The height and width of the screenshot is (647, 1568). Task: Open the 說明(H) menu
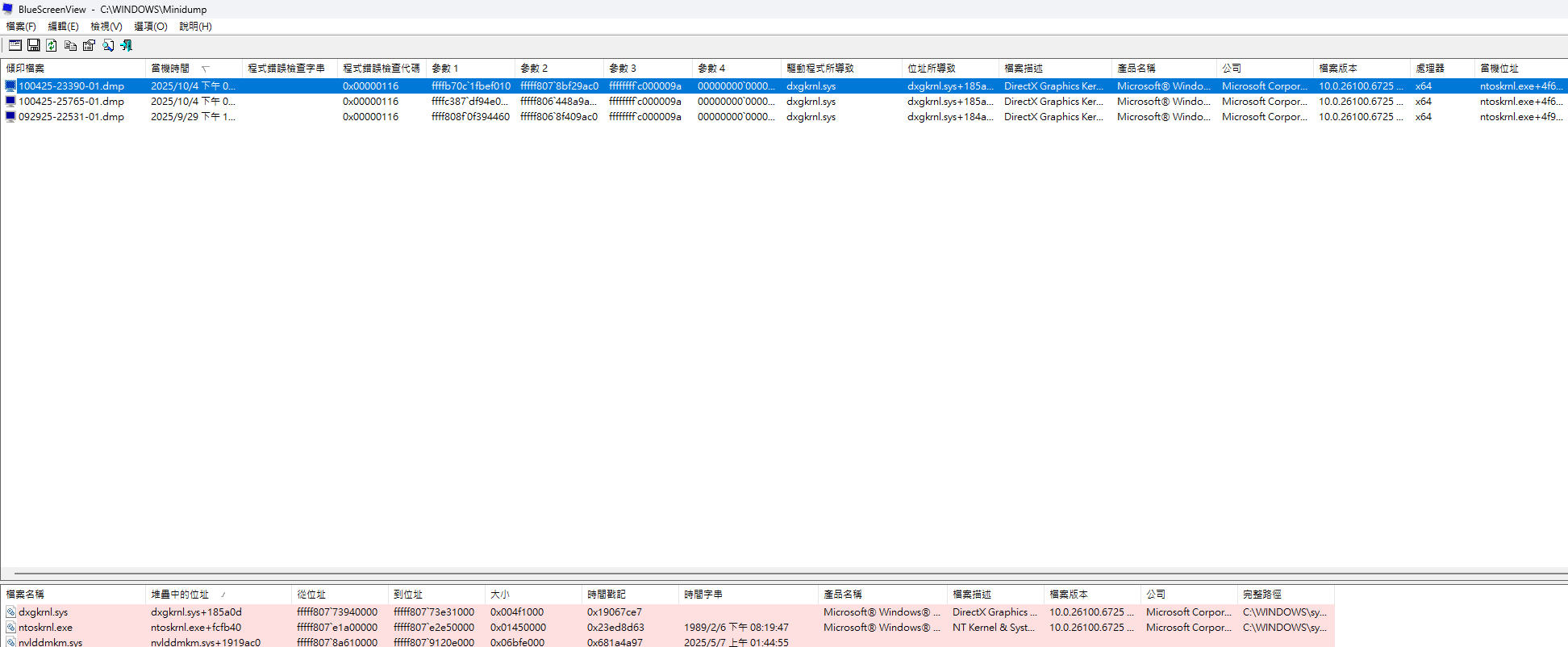pos(195,26)
